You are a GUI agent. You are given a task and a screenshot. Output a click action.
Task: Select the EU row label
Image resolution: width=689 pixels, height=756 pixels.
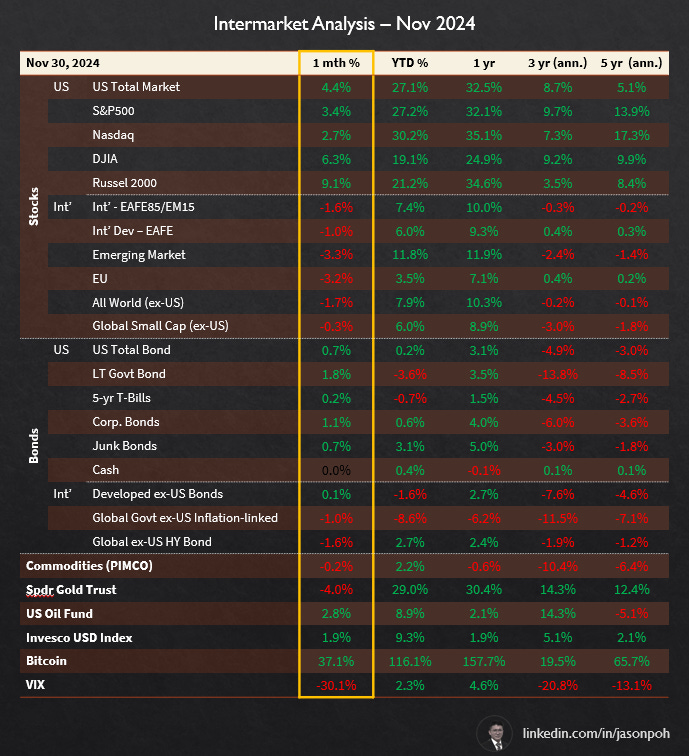pos(100,279)
